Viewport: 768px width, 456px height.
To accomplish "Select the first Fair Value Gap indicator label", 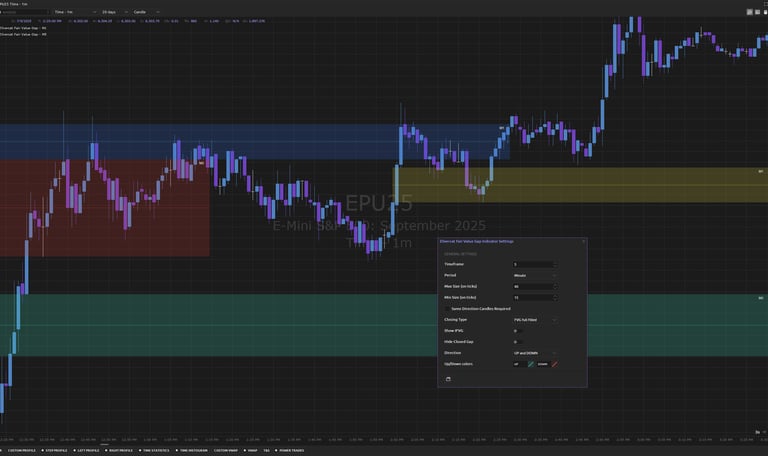I will click(x=24, y=28).
